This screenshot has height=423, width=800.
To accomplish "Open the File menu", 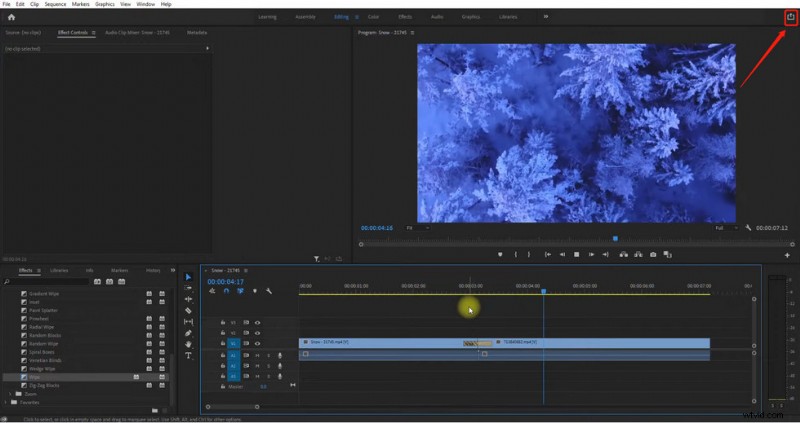I will (6, 4).
